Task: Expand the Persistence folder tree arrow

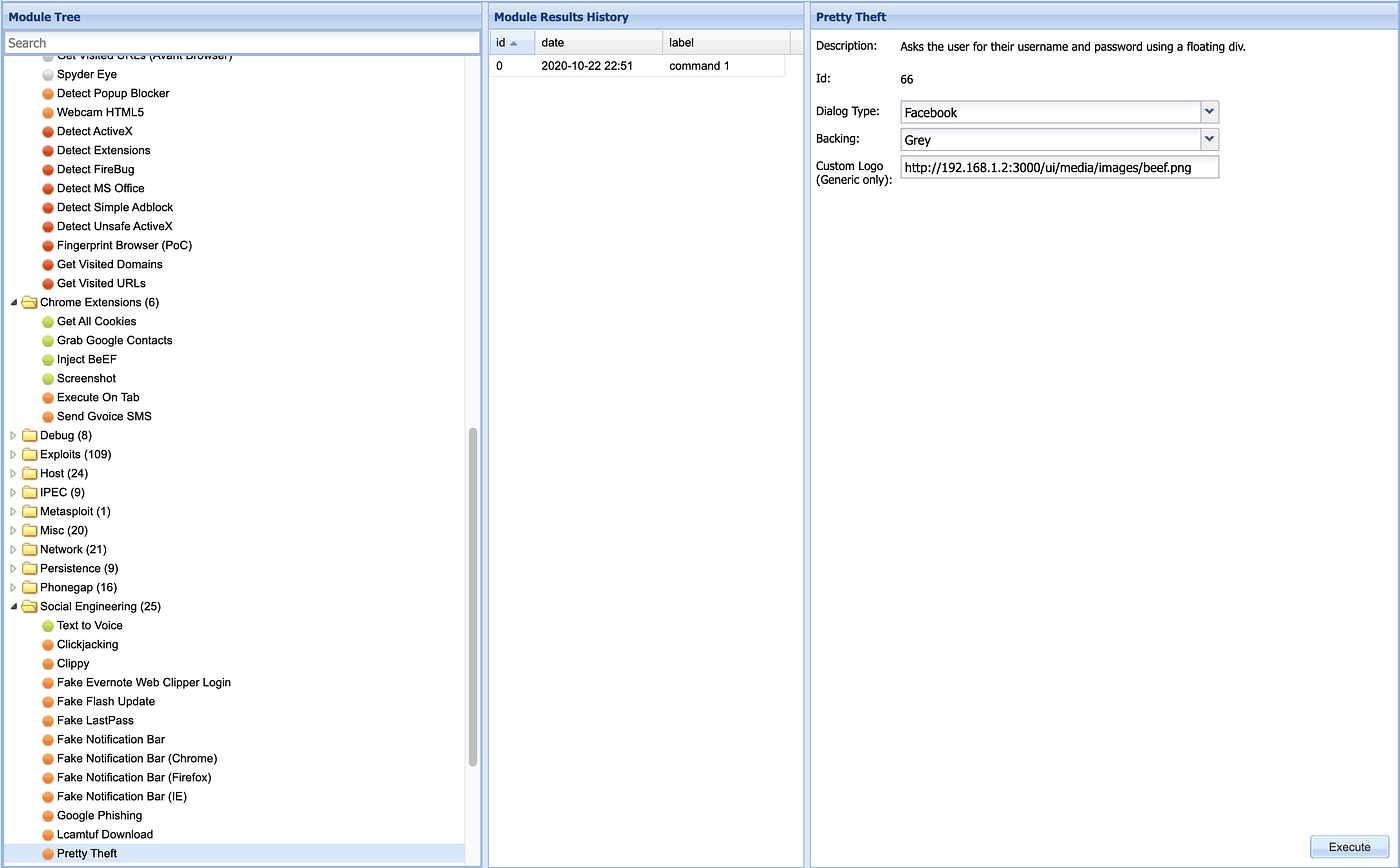Action: (14, 568)
